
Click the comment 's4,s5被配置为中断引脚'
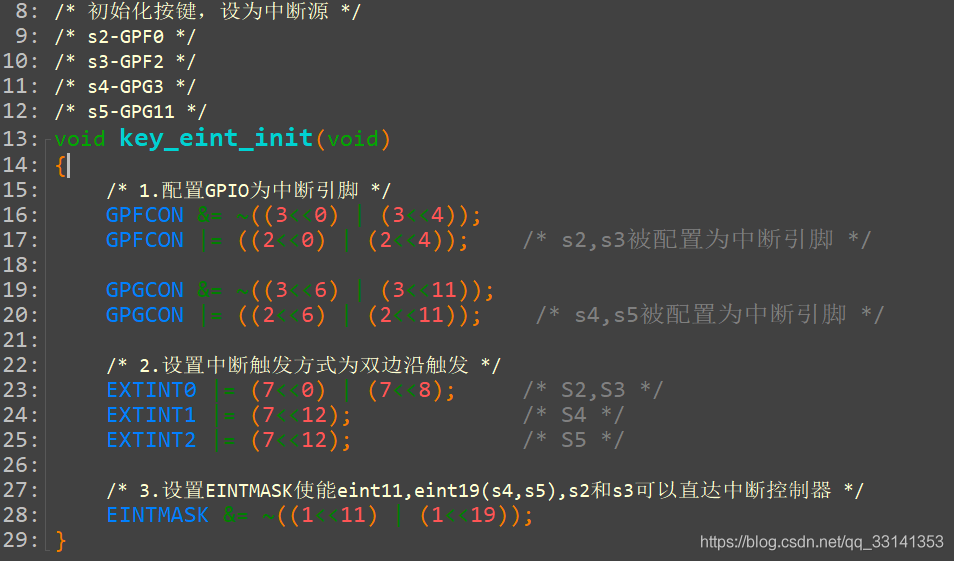pos(710,315)
